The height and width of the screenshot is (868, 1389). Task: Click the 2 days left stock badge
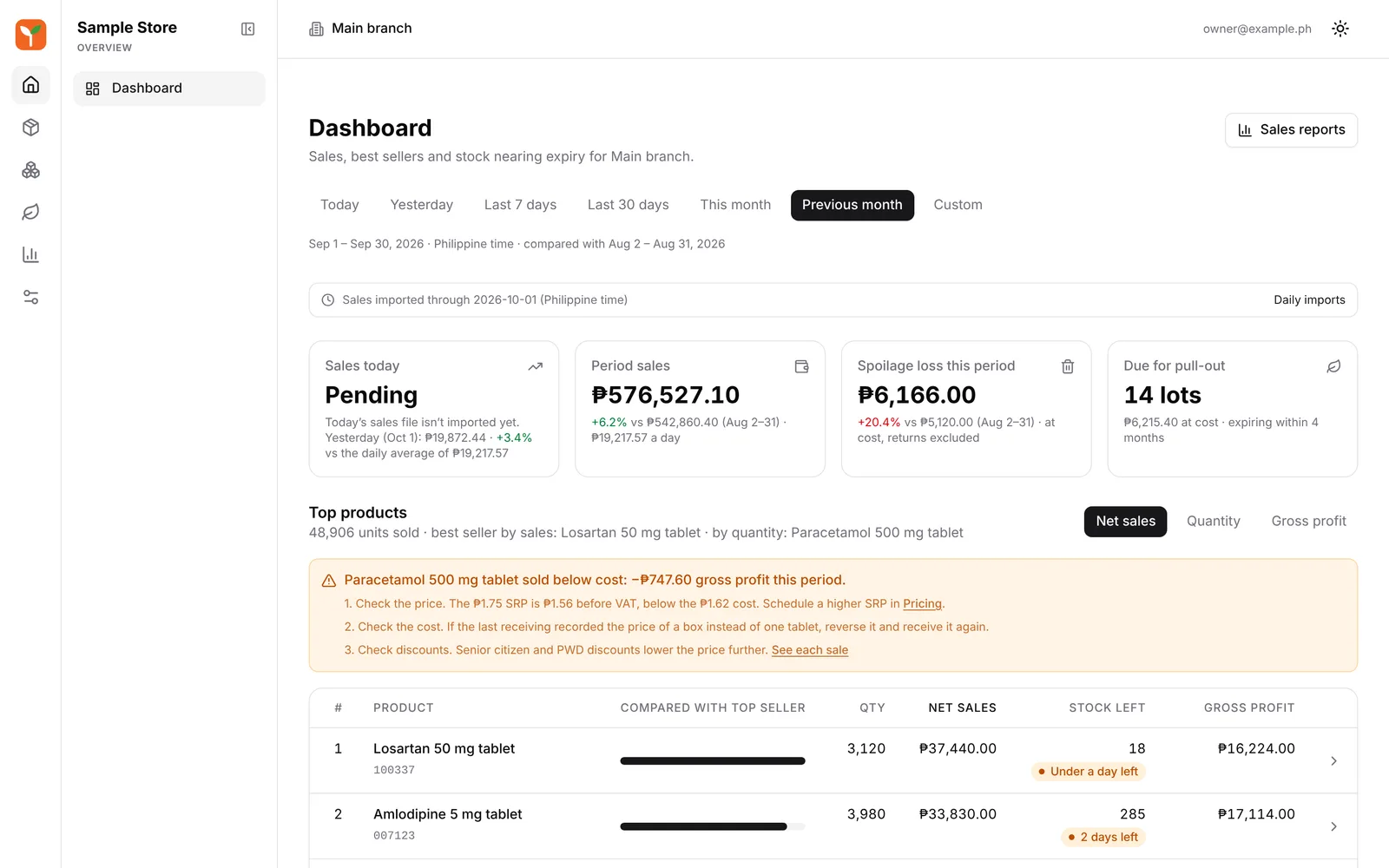pos(1103,838)
